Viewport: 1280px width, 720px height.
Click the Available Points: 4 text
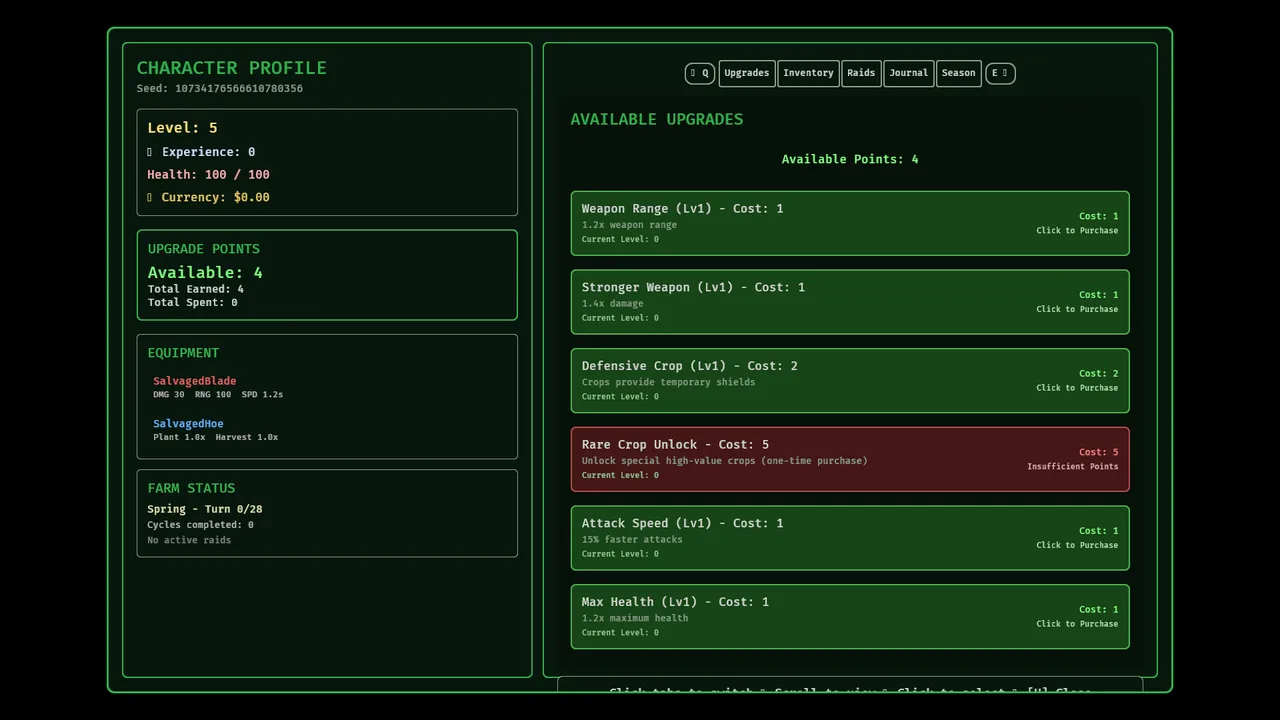(x=850, y=159)
